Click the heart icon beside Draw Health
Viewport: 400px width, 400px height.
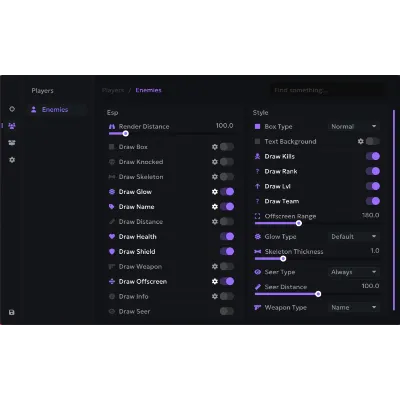click(112, 236)
